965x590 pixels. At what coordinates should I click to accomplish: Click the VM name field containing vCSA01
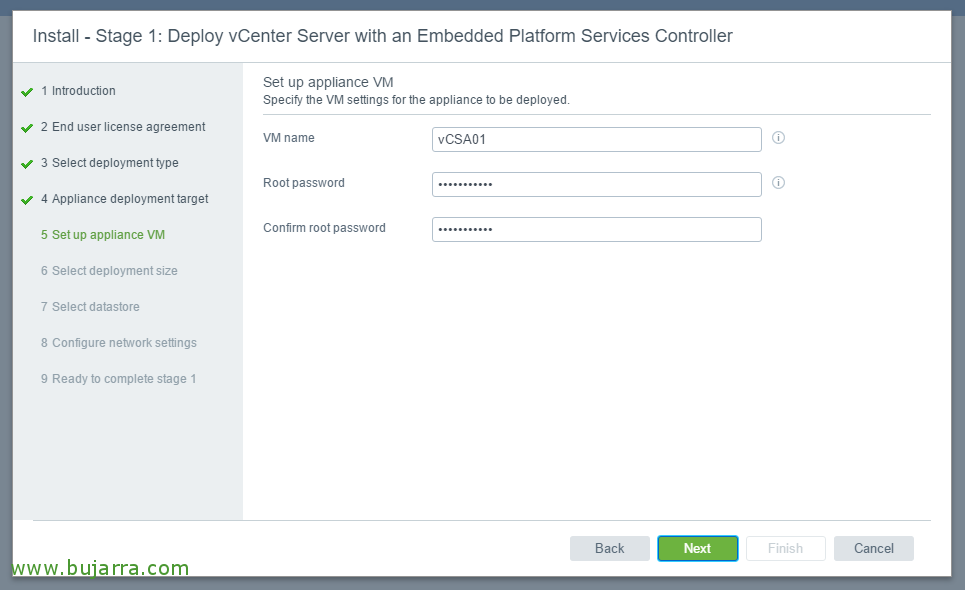pyautogui.click(x=596, y=140)
